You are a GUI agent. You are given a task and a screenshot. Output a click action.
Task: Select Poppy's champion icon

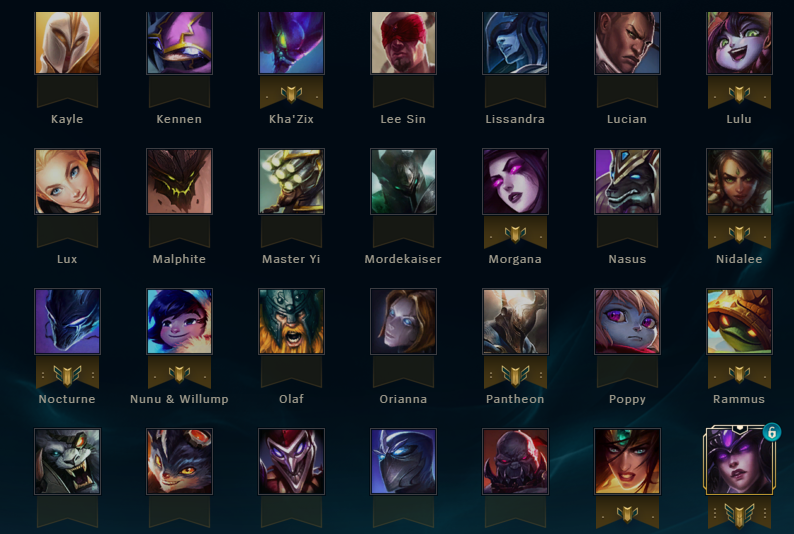(x=627, y=321)
